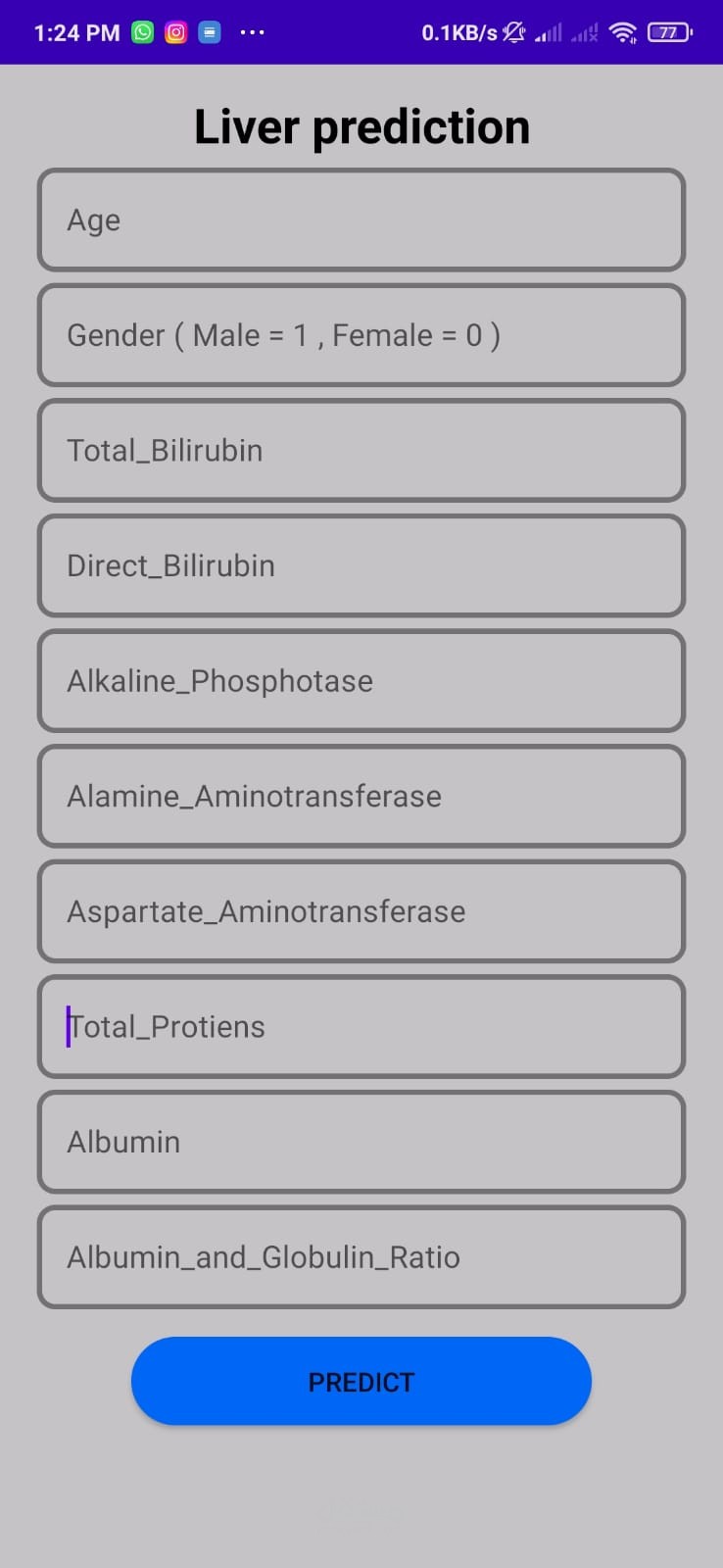Enter the Alkaline_Phosphotase field

[361, 681]
